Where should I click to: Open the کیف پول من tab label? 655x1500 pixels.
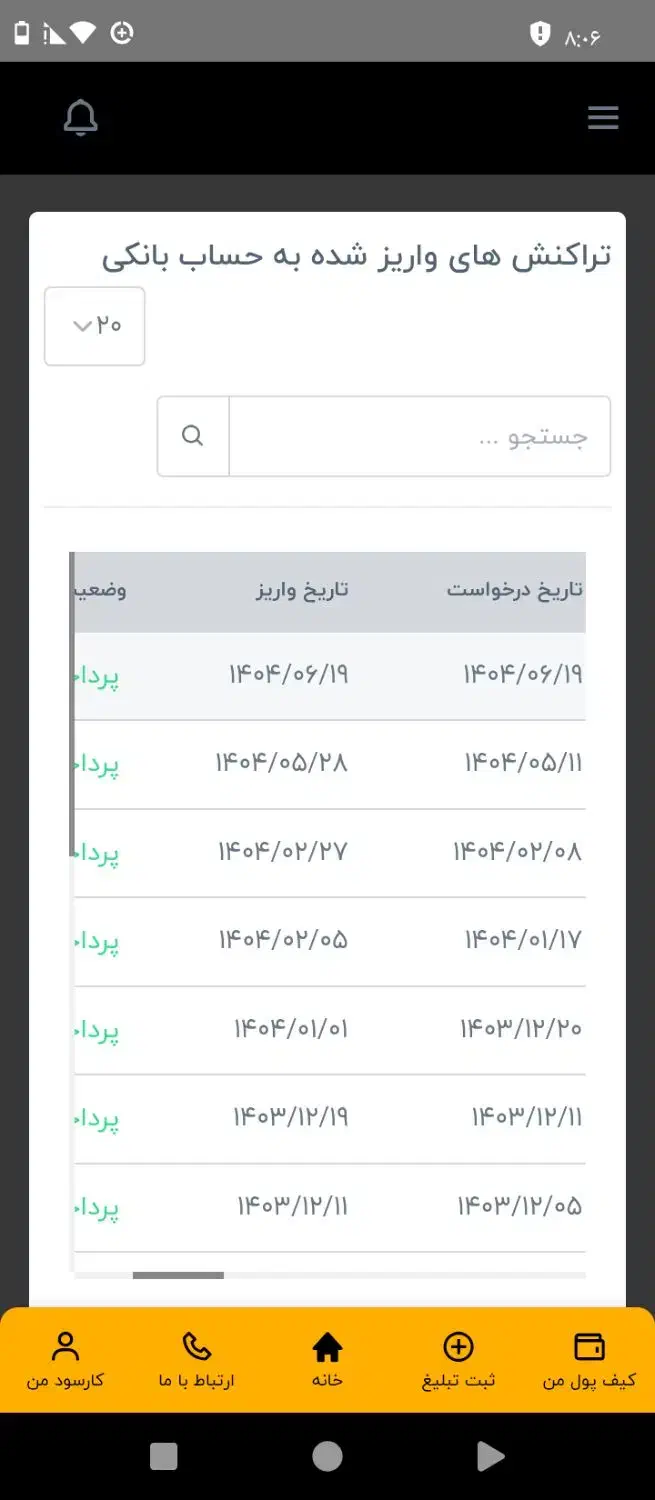tap(589, 1381)
